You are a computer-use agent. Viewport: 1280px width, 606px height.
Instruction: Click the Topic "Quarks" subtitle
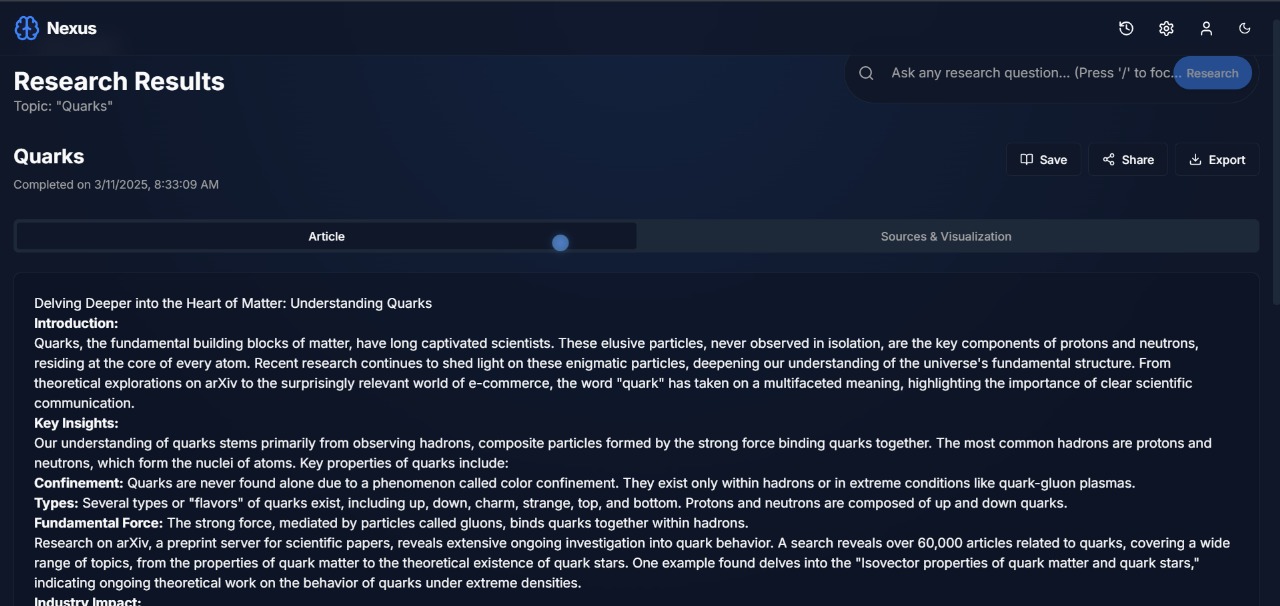click(63, 106)
